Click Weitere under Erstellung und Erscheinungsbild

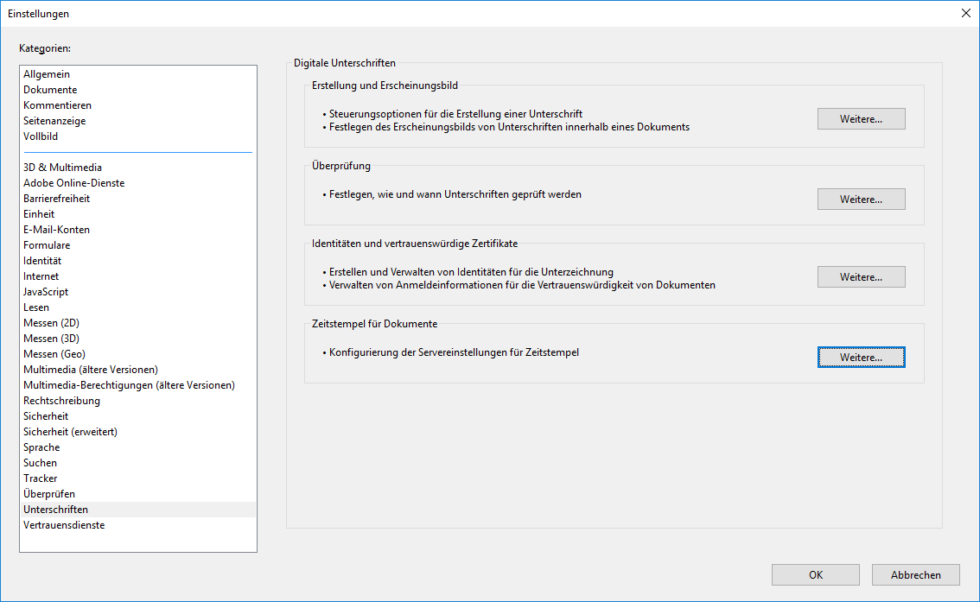[x=860, y=118]
